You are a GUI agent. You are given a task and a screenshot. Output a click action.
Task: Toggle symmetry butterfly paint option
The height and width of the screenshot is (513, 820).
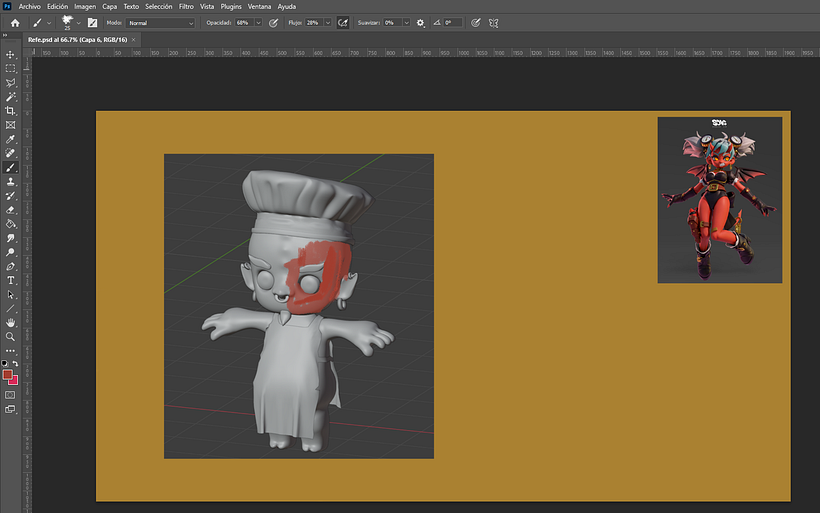(493, 22)
